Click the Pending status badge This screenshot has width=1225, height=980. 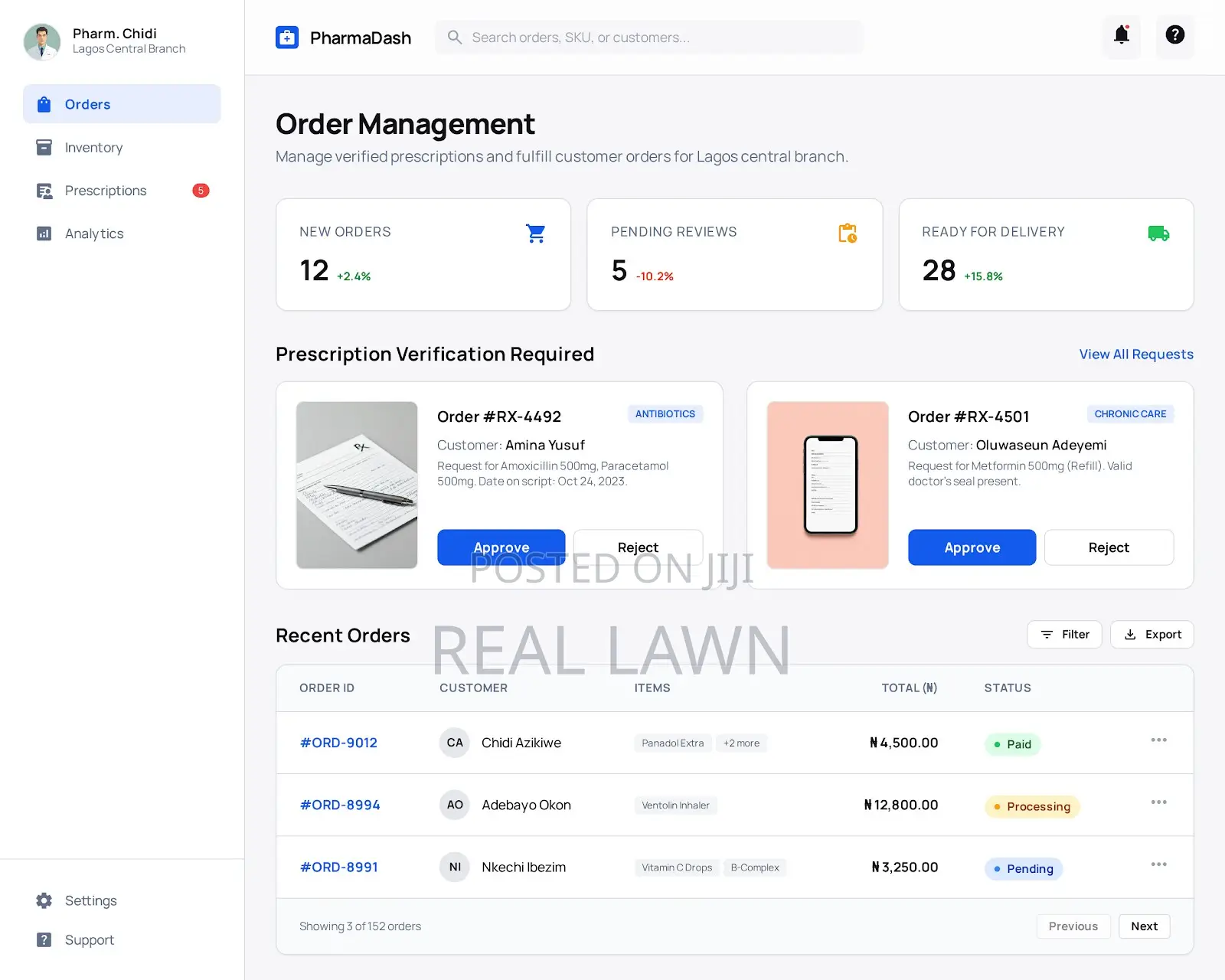[x=1024, y=869]
